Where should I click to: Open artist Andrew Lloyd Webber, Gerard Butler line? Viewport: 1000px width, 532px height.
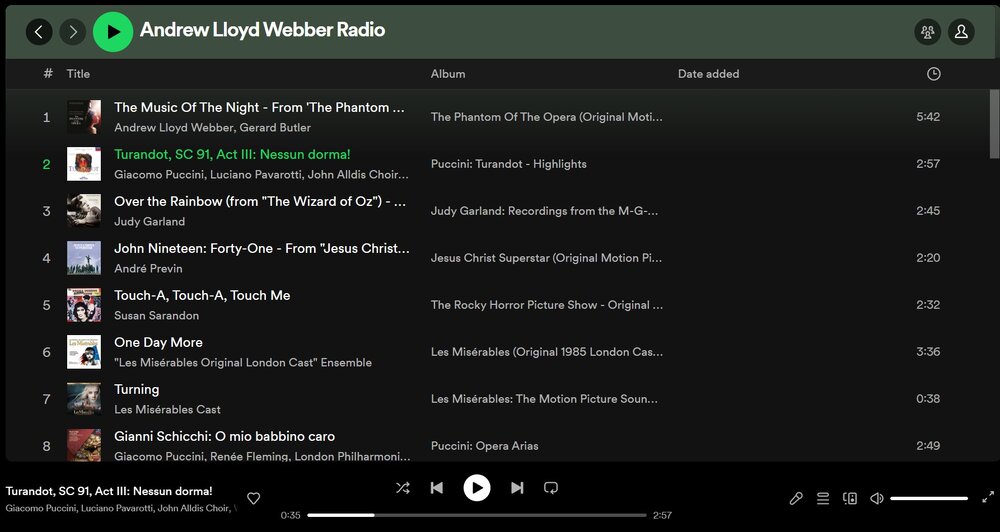(x=212, y=128)
